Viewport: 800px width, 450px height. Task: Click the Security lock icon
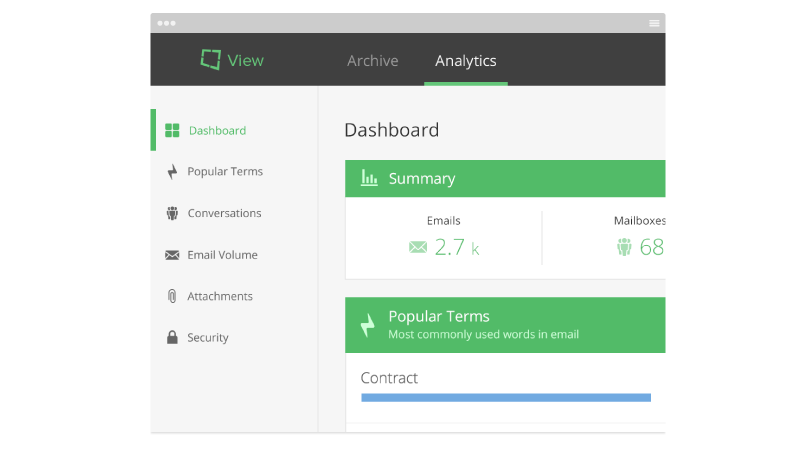(x=172, y=337)
